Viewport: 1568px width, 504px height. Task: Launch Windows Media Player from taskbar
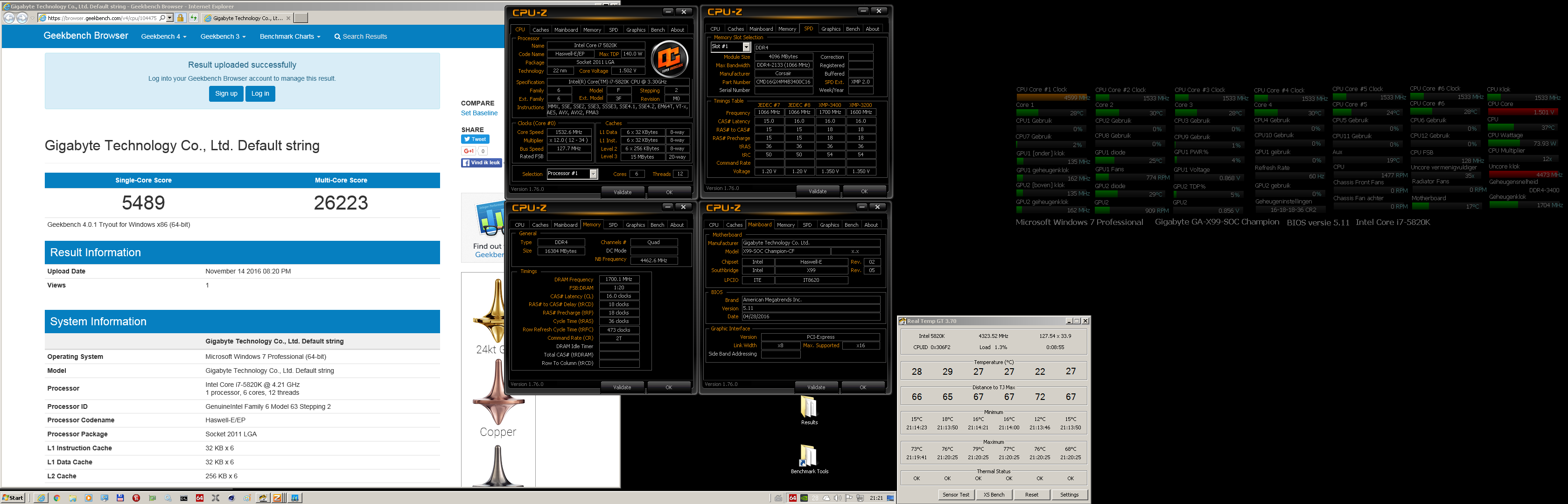click(89, 498)
